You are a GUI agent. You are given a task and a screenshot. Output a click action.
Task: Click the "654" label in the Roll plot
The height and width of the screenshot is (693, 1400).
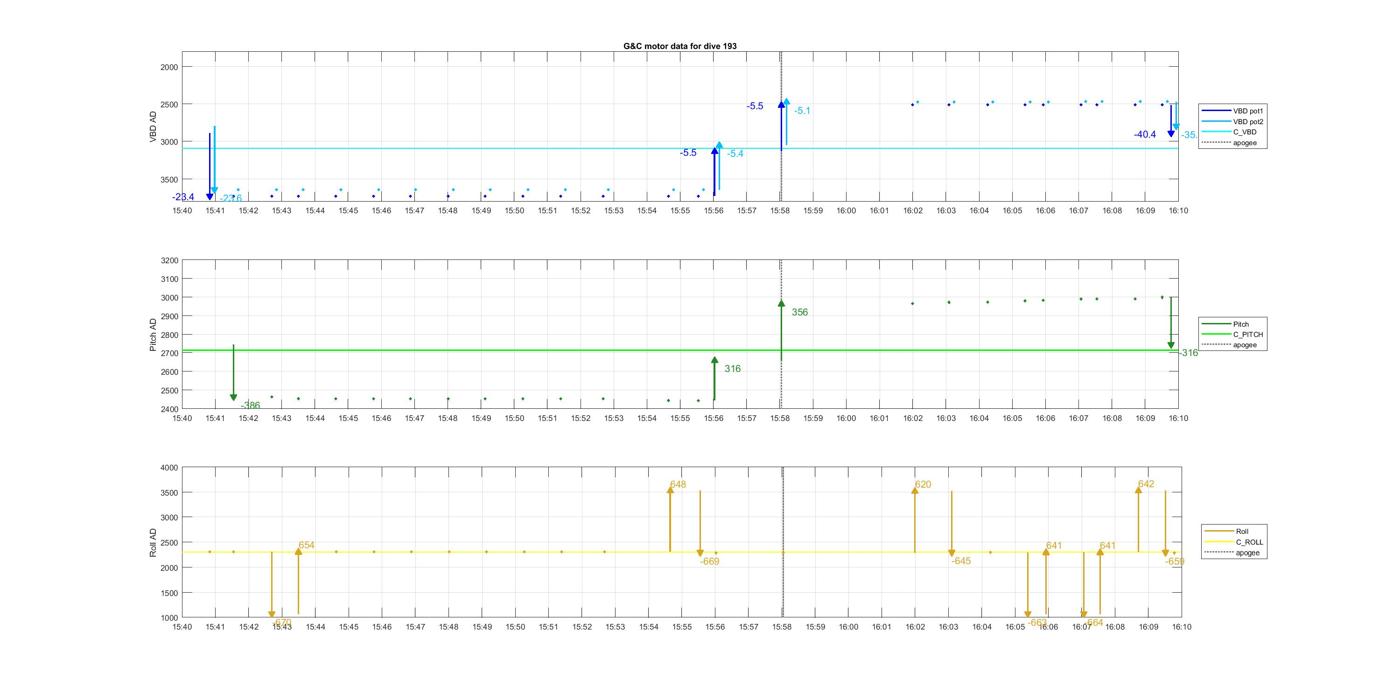click(306, 545)
